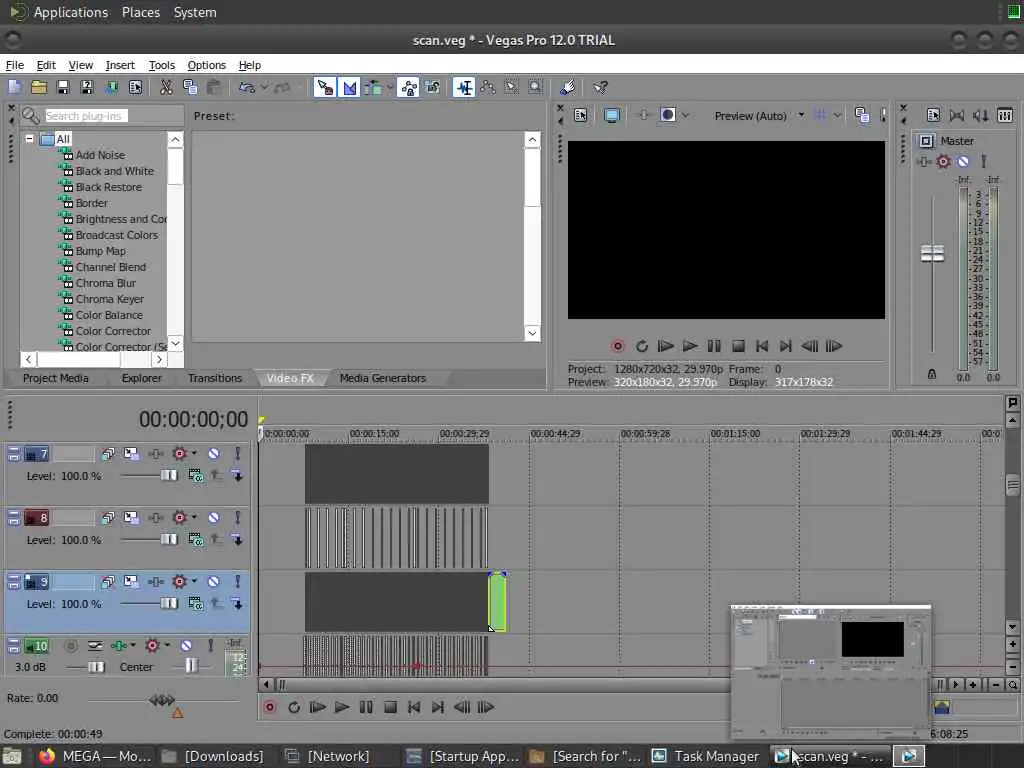Screen dimensions: 1024x768
Task: Open the Tools menu
Action: click(161, 65)
